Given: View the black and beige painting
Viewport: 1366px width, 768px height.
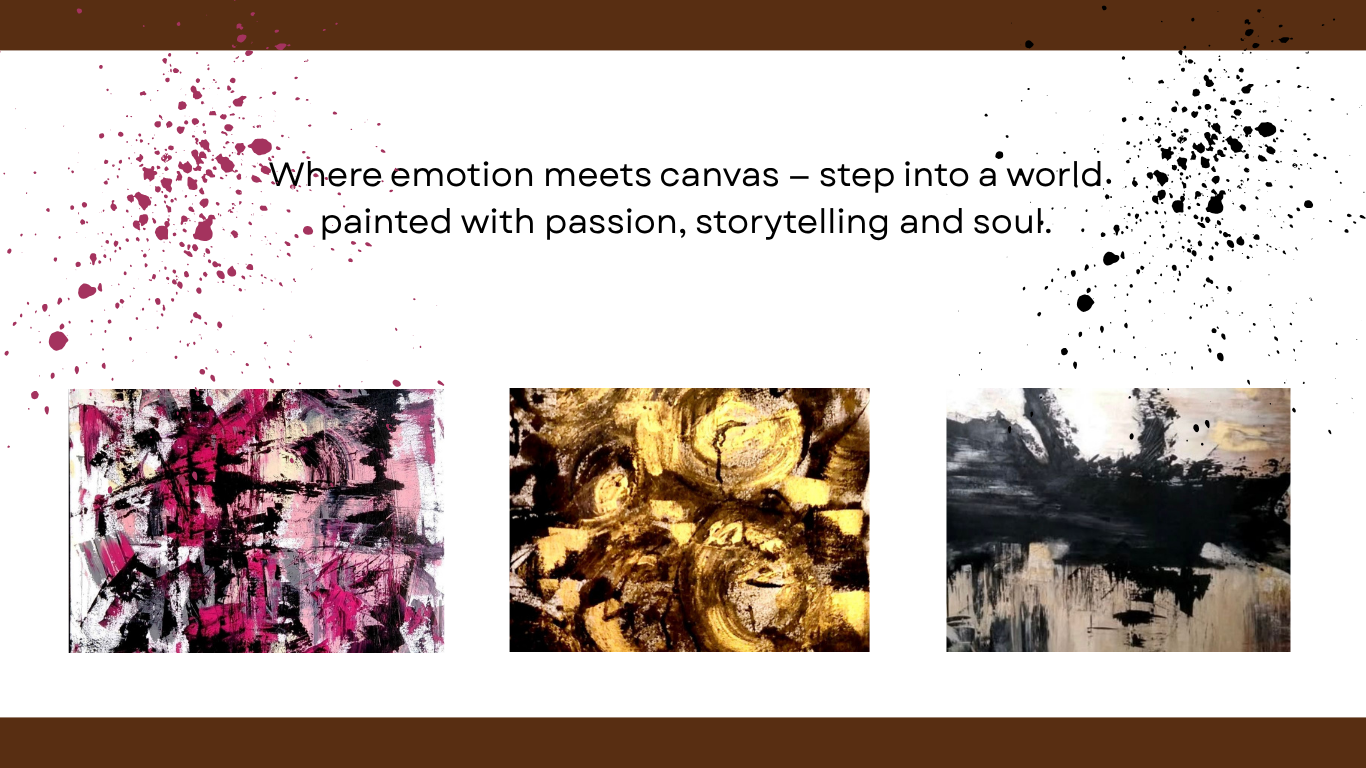Looking at the screenshot, I should tap(1118, 520).
